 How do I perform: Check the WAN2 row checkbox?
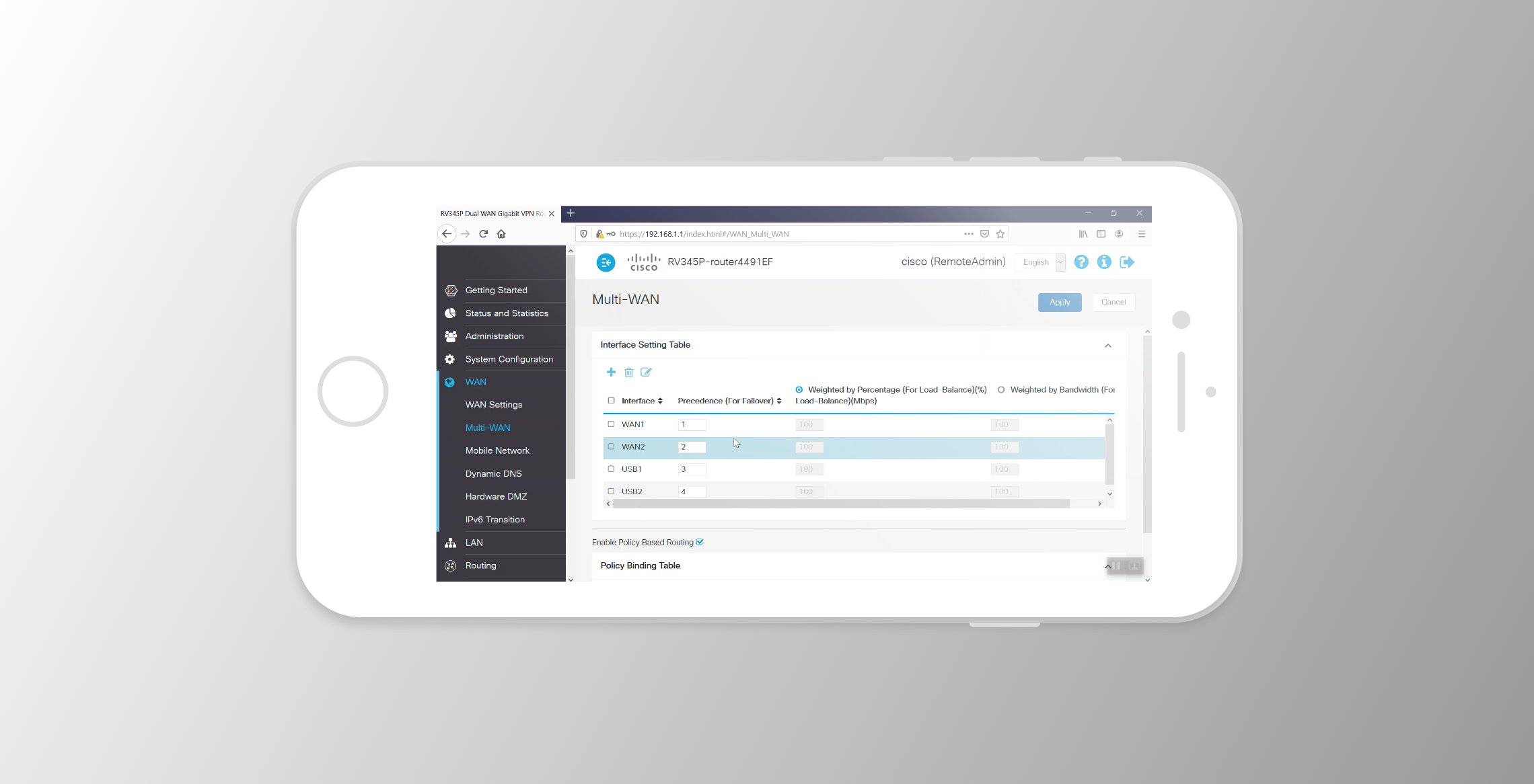tap(611, 446)
